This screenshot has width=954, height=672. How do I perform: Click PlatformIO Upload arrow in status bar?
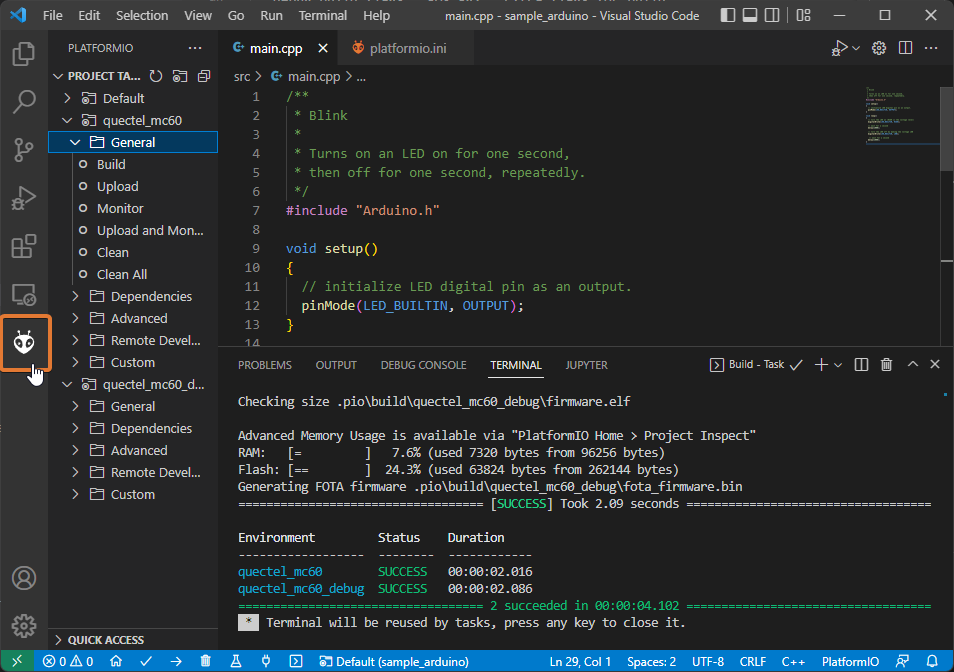(176, 661)
